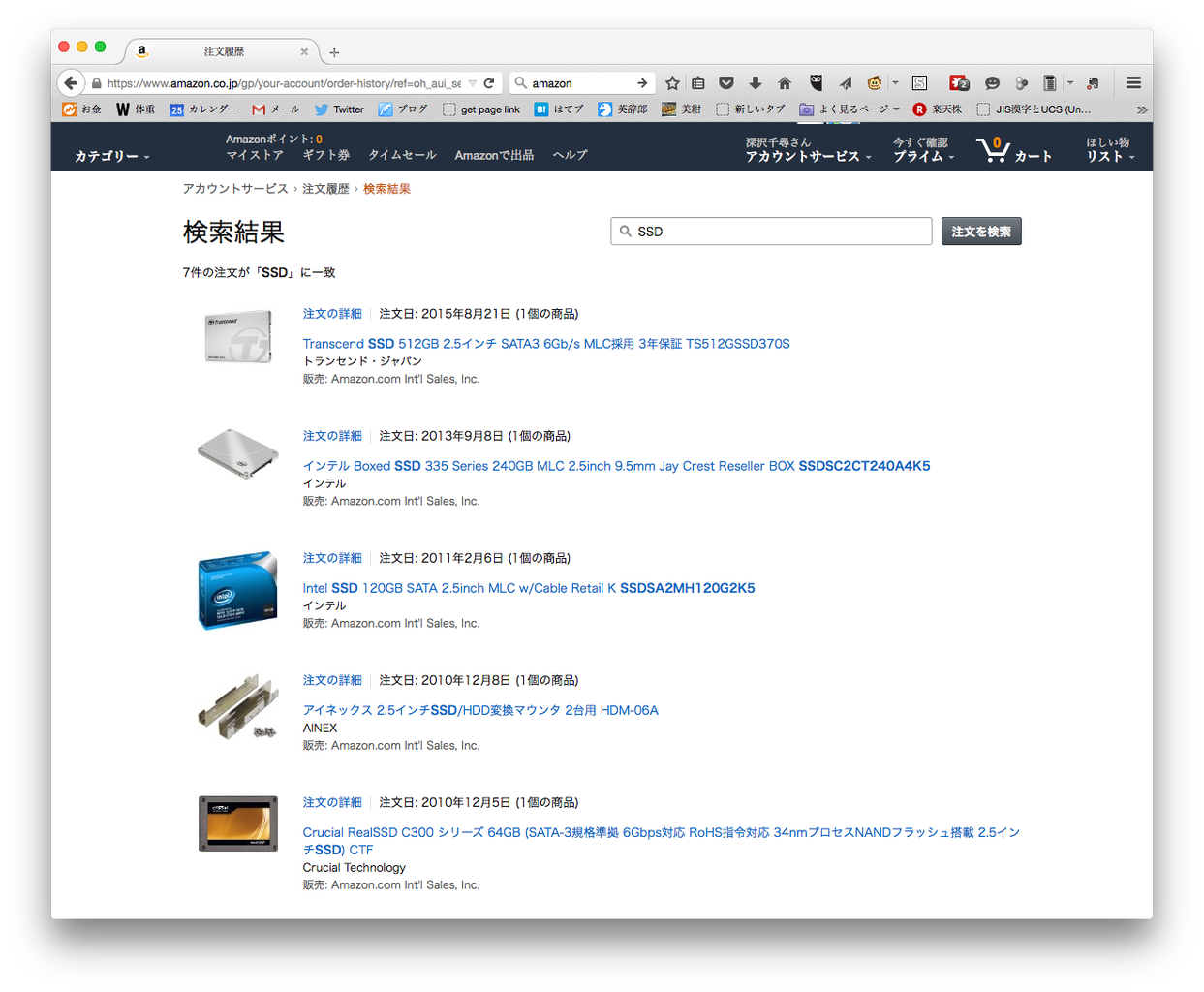
Task: Click the 注文を検索 button
Action: pyautogui.click(x=981, y=232)
